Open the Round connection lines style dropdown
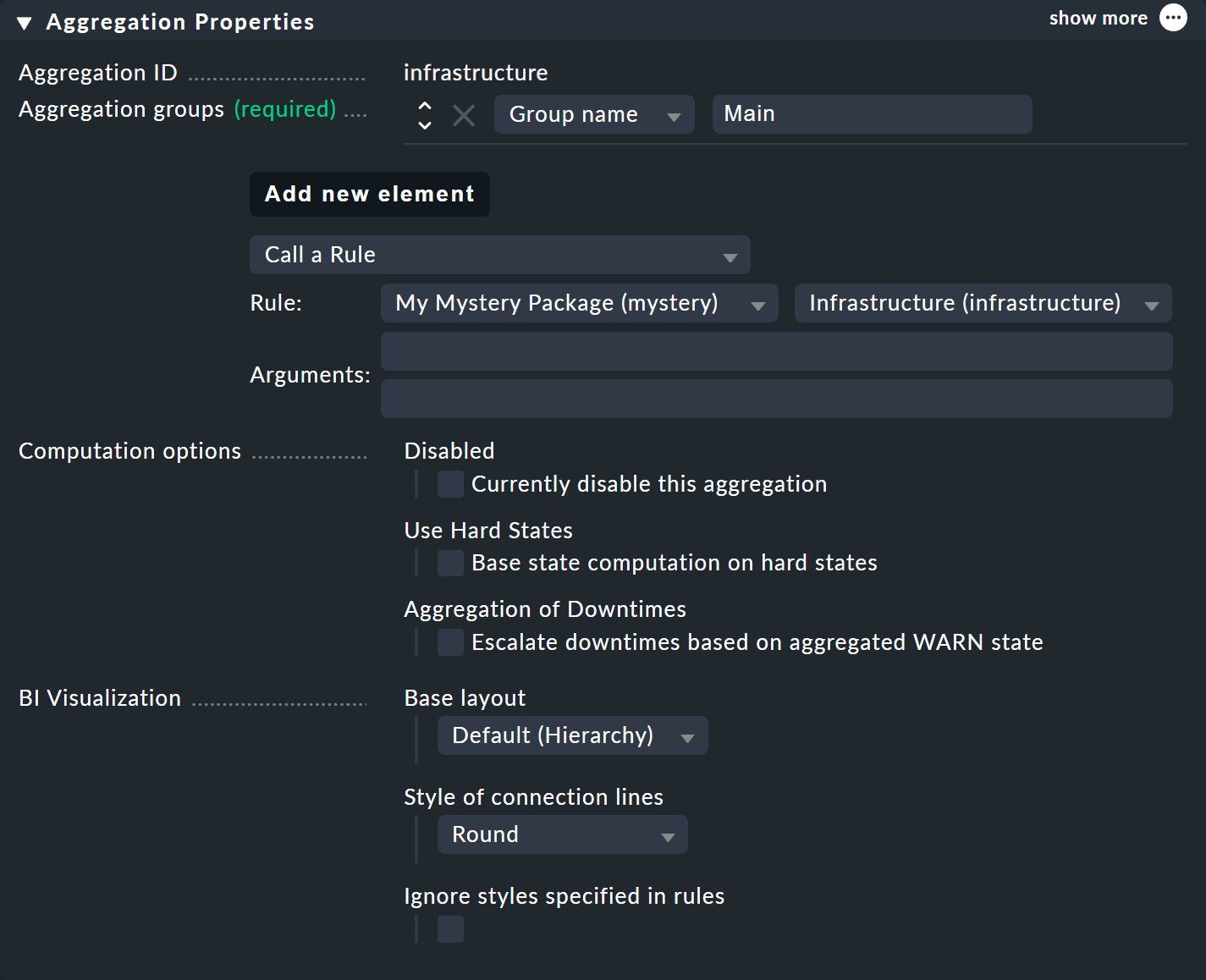Image resolution: width=1206 pixels, height=980 pixels. [x=562, y=834]
